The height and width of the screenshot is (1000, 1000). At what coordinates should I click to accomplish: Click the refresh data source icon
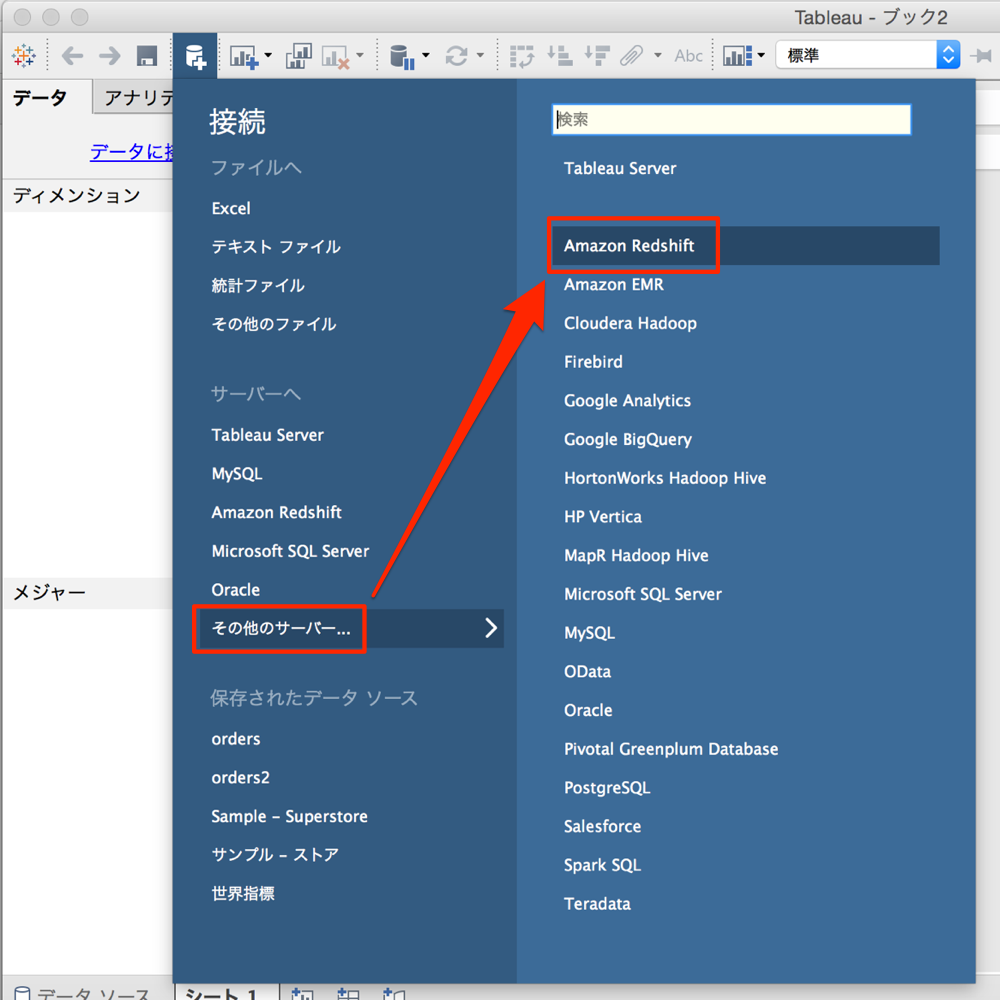pyautogui.click(x=458, y=55)
